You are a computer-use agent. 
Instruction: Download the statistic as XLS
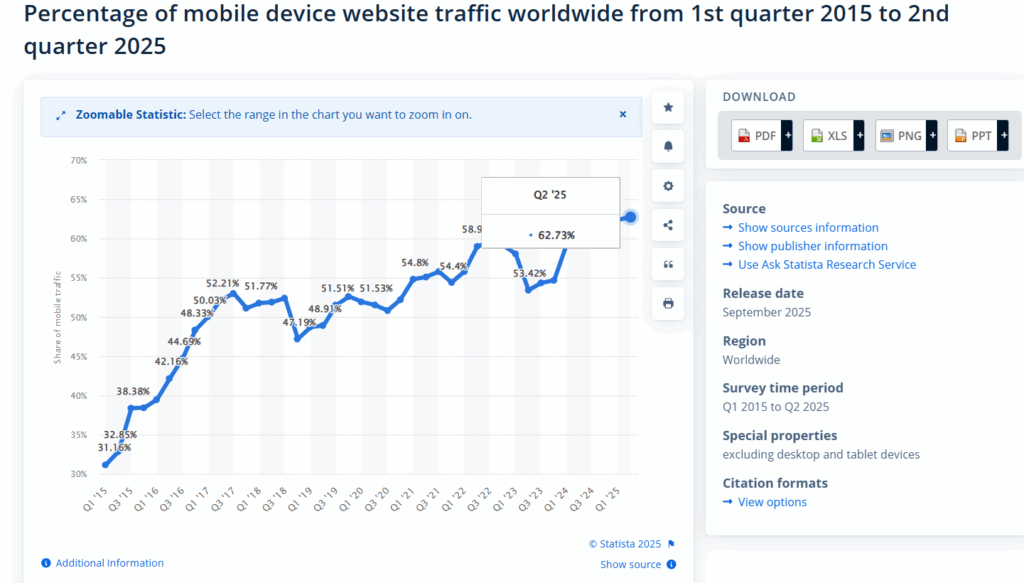[x=828, y=136]
